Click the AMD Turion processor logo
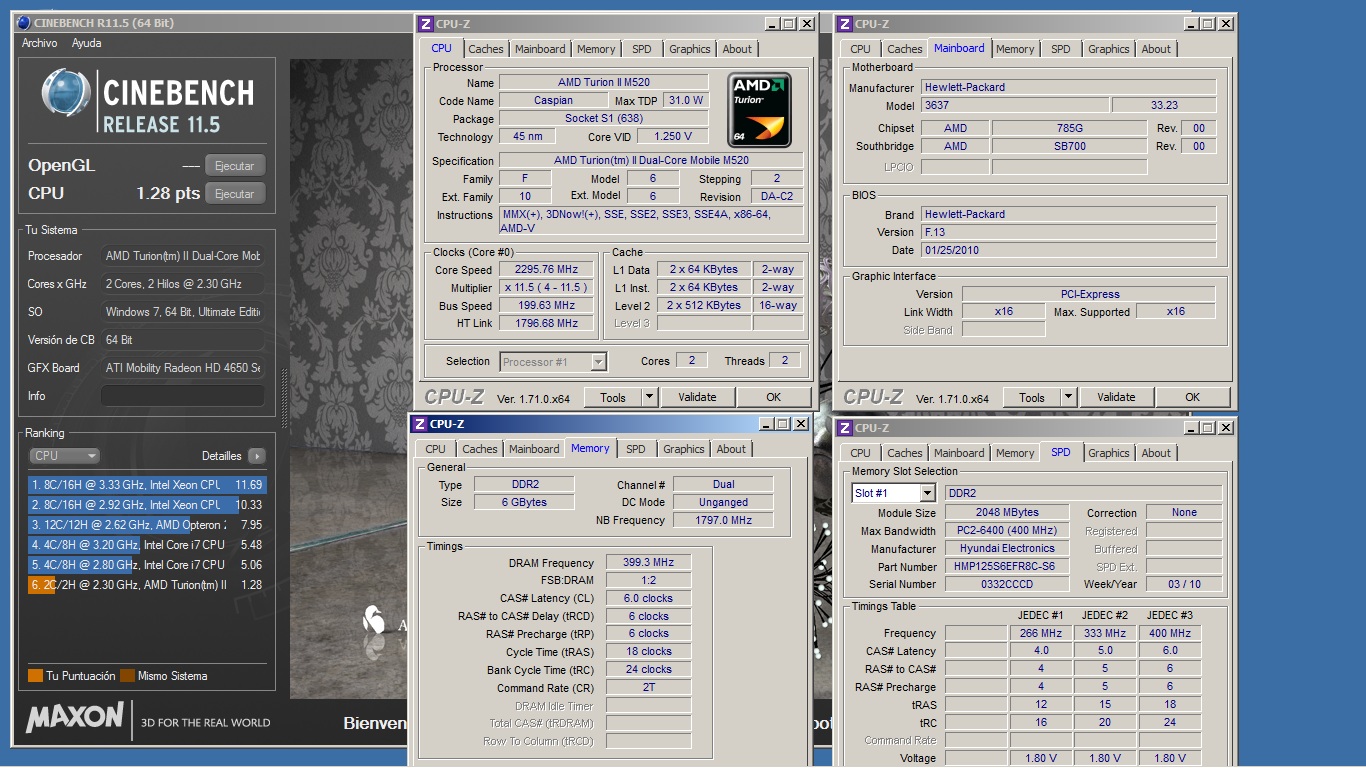 (x=760, y=110)
